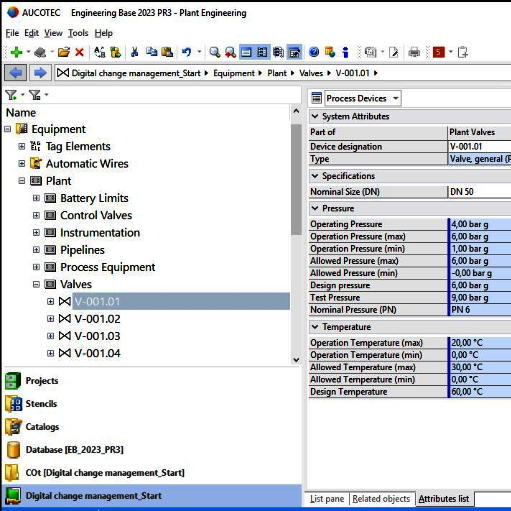
Task: Click the attribute list icon beside Process Devices
Action: coord(316,98)
